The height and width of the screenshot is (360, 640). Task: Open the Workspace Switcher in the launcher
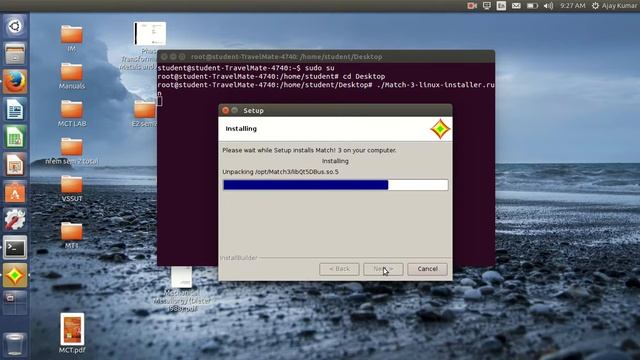[15, 302]
